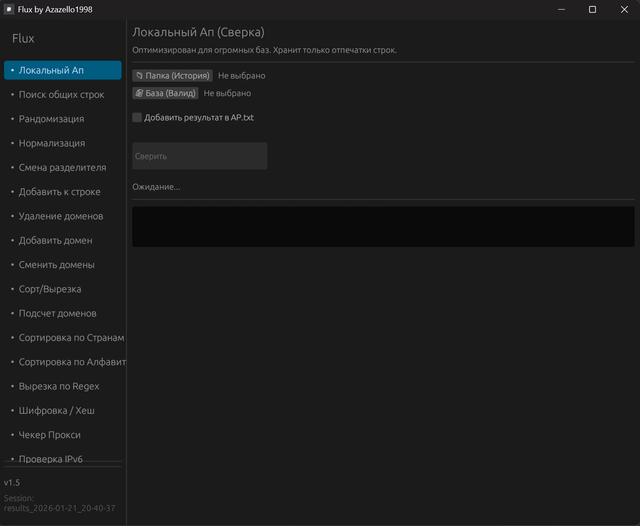This screenshot has width=640, height=526.
Task: Click the Локальный Ап (Сверка) heading
Action: (198, 32)
